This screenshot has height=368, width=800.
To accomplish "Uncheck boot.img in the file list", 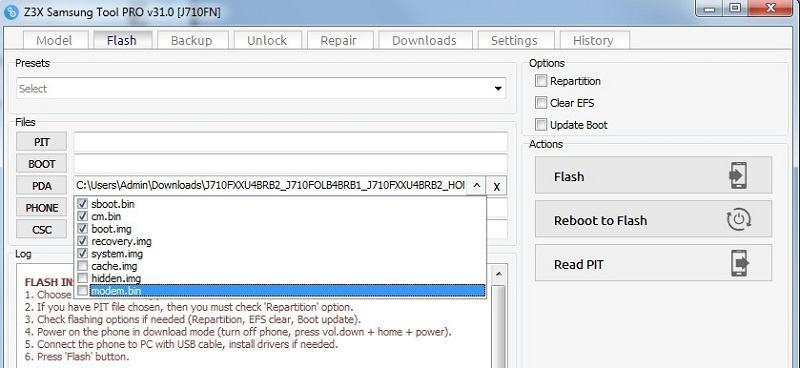I will (x=83, y=229).
